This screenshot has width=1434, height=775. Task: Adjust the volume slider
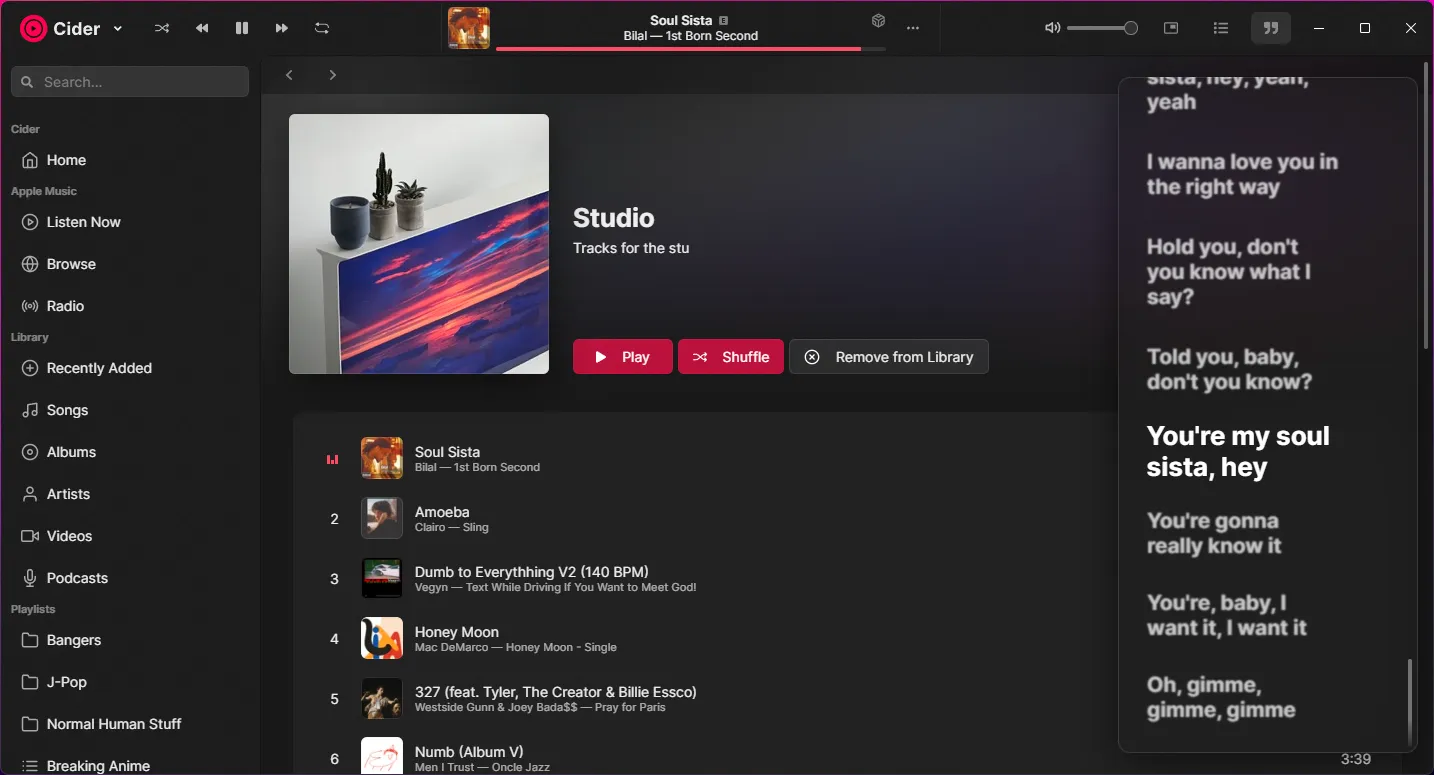(x=1102, y=28)
